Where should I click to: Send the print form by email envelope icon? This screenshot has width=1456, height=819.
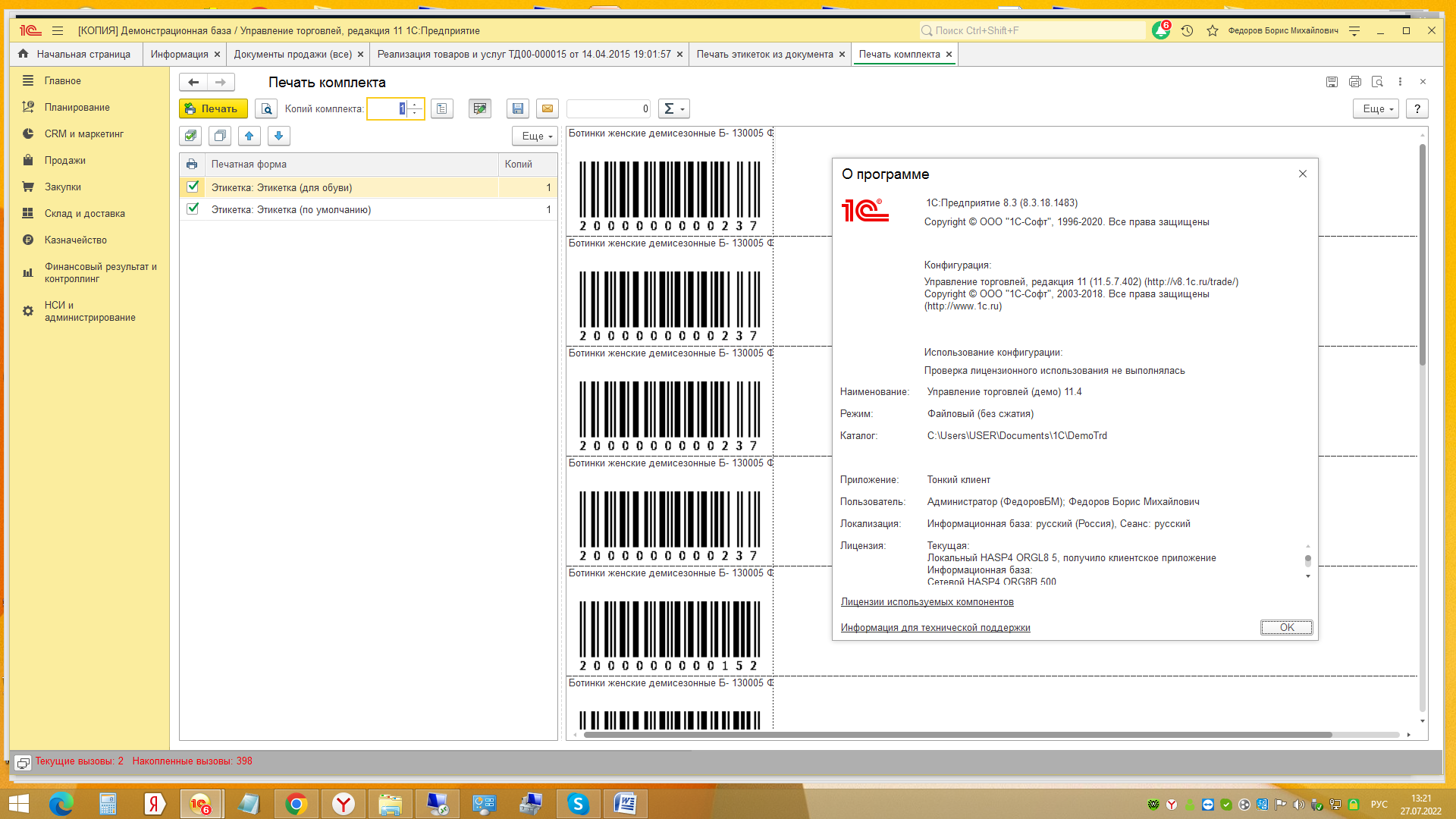click(x=548, y=108)
